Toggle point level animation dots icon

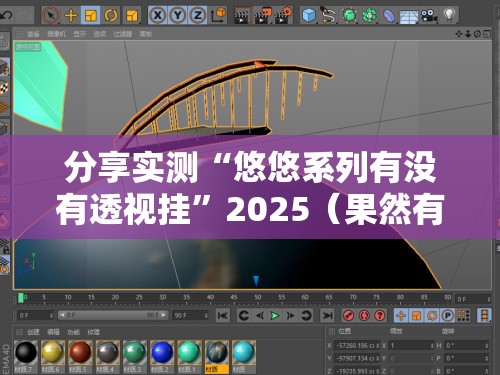pyautogui.click(x=463, y=315)
